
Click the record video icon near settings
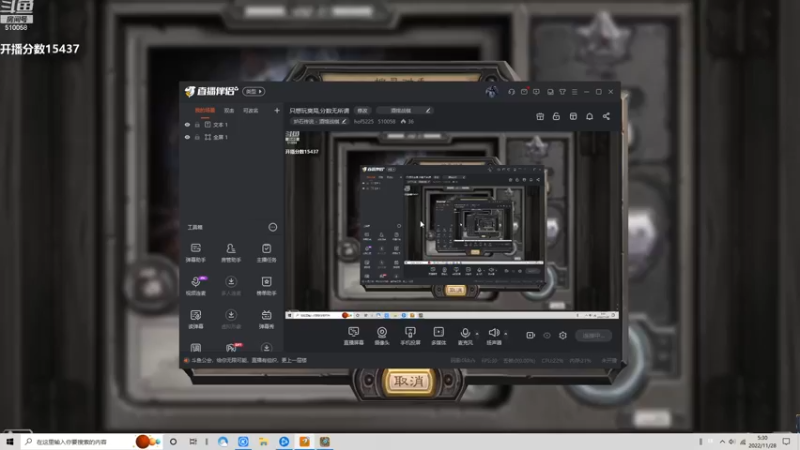click(x=531, y=335)
